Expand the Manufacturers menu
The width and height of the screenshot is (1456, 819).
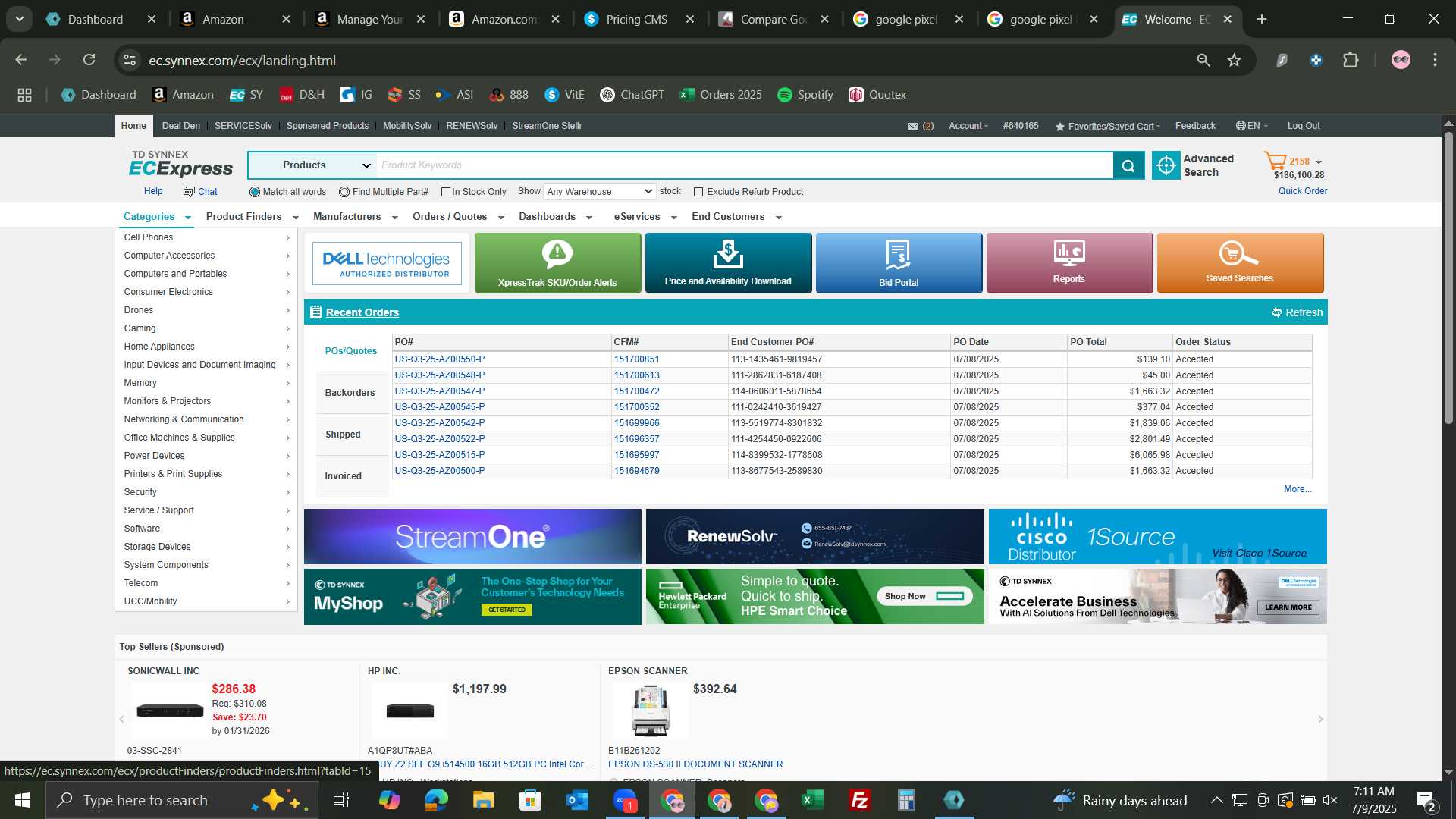point(356,217)
